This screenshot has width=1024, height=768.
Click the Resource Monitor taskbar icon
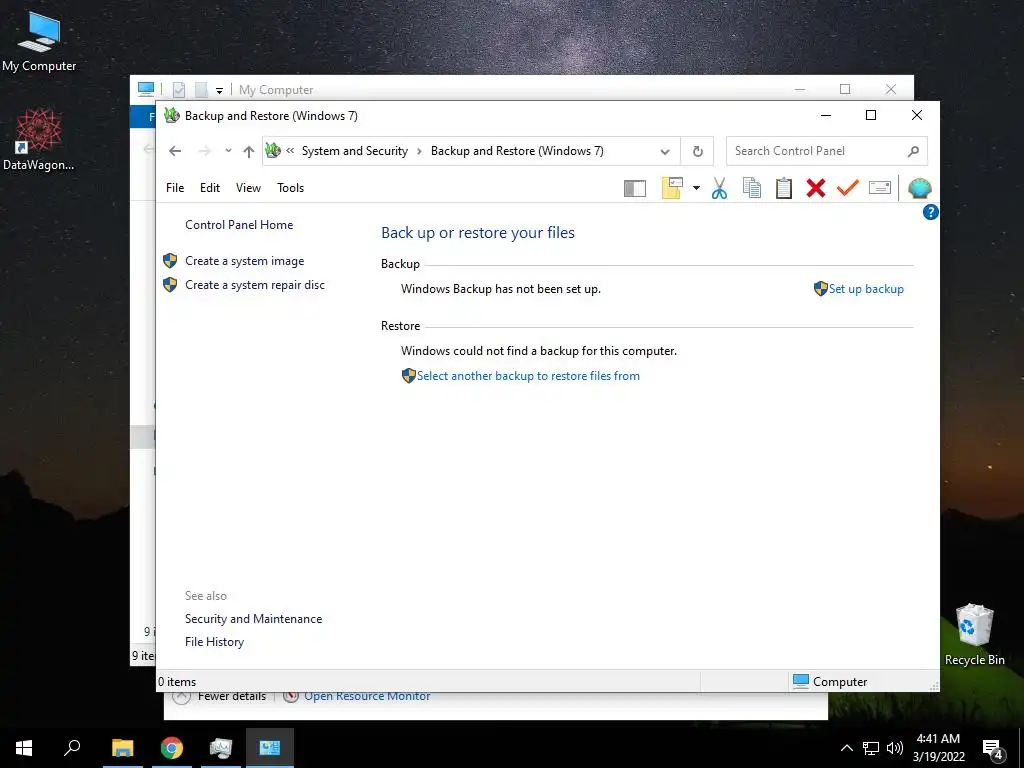pos(221,748)
